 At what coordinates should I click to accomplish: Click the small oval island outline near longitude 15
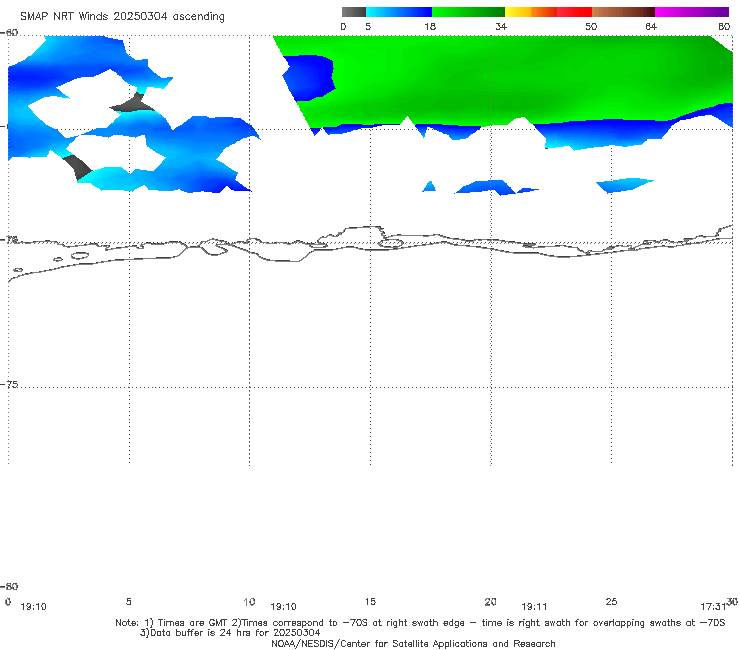point(391,244)
